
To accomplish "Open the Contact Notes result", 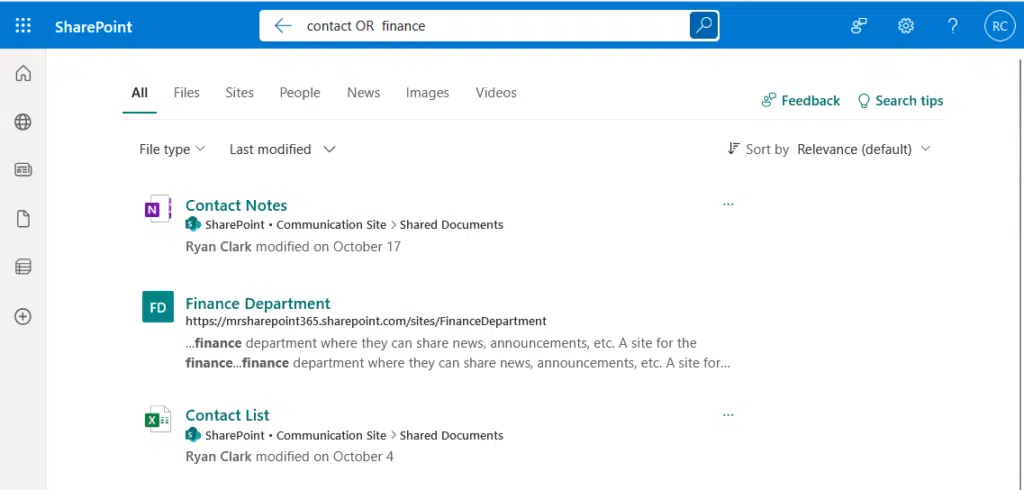I will [x=236, y=205].
